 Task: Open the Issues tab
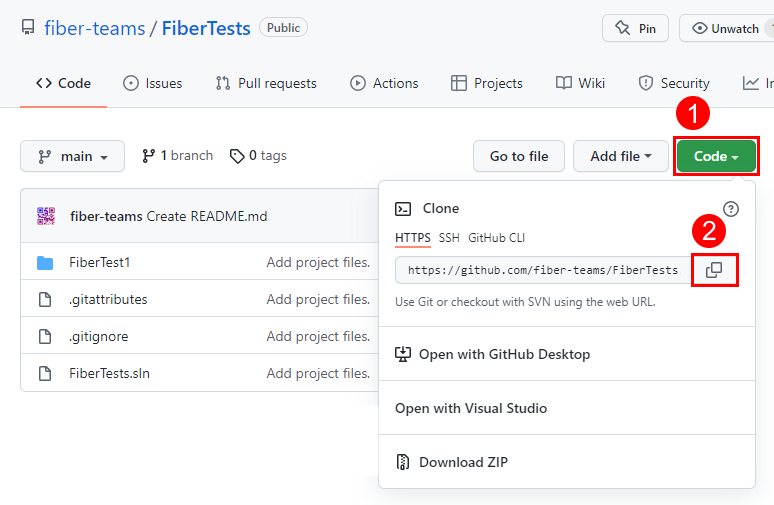[x=152, y=83]
